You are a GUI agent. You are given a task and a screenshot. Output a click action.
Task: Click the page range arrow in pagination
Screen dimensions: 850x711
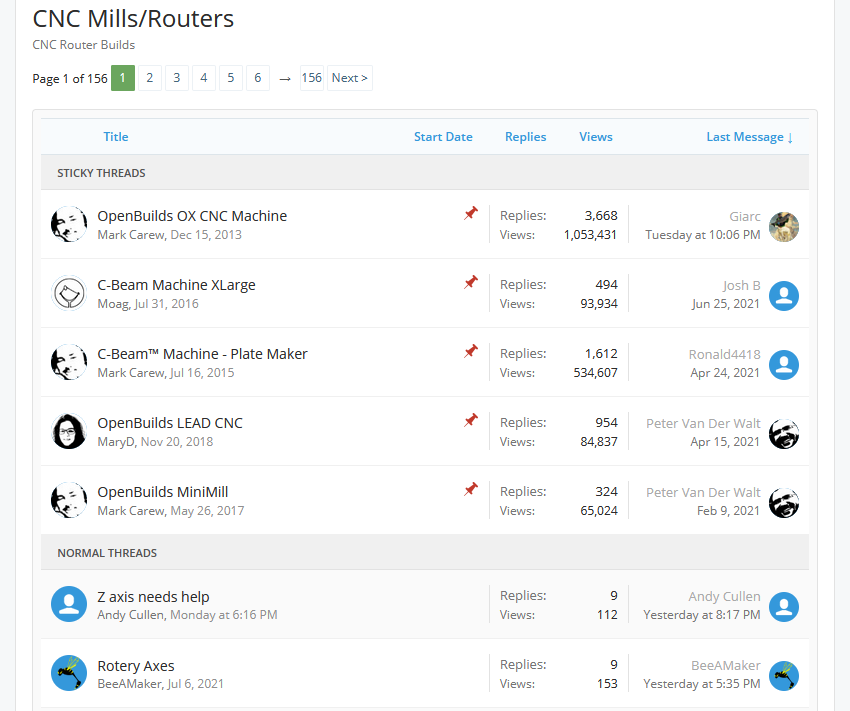coord(285,79)
